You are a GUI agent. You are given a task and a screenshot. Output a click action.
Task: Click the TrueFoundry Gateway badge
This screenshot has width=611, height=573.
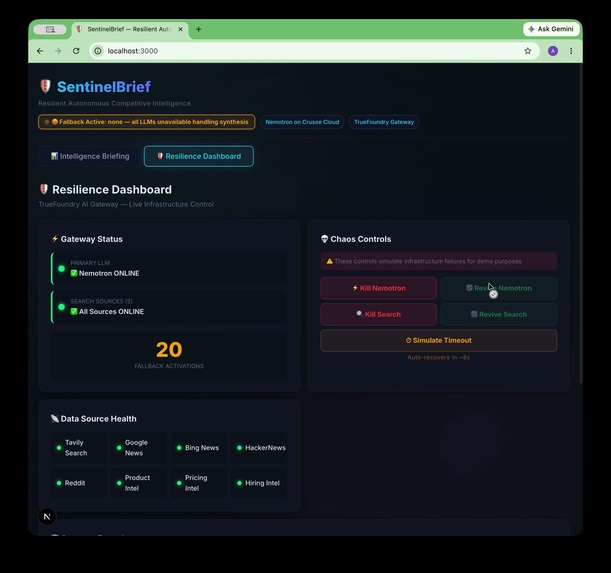[384, 122]
